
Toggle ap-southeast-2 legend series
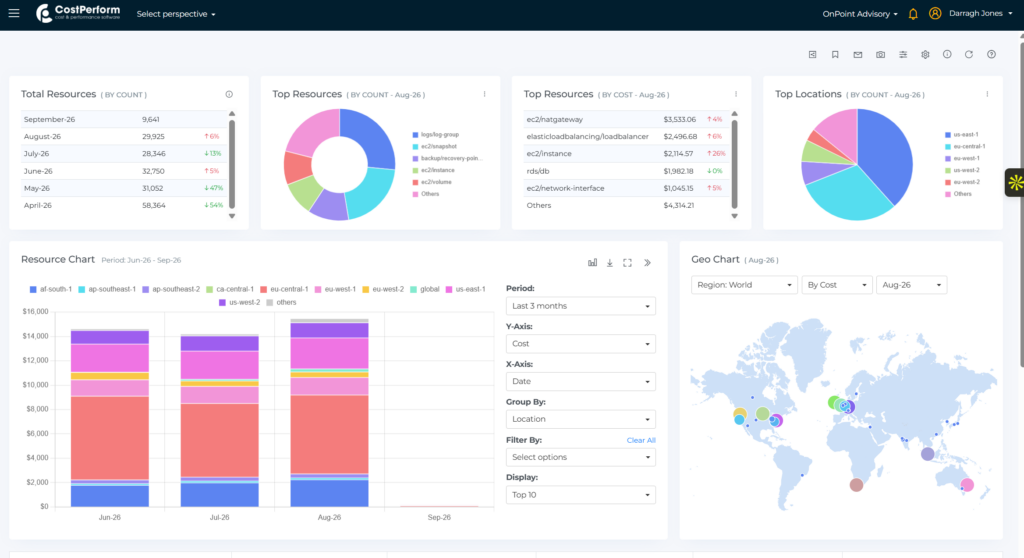[x=171, y=289]
